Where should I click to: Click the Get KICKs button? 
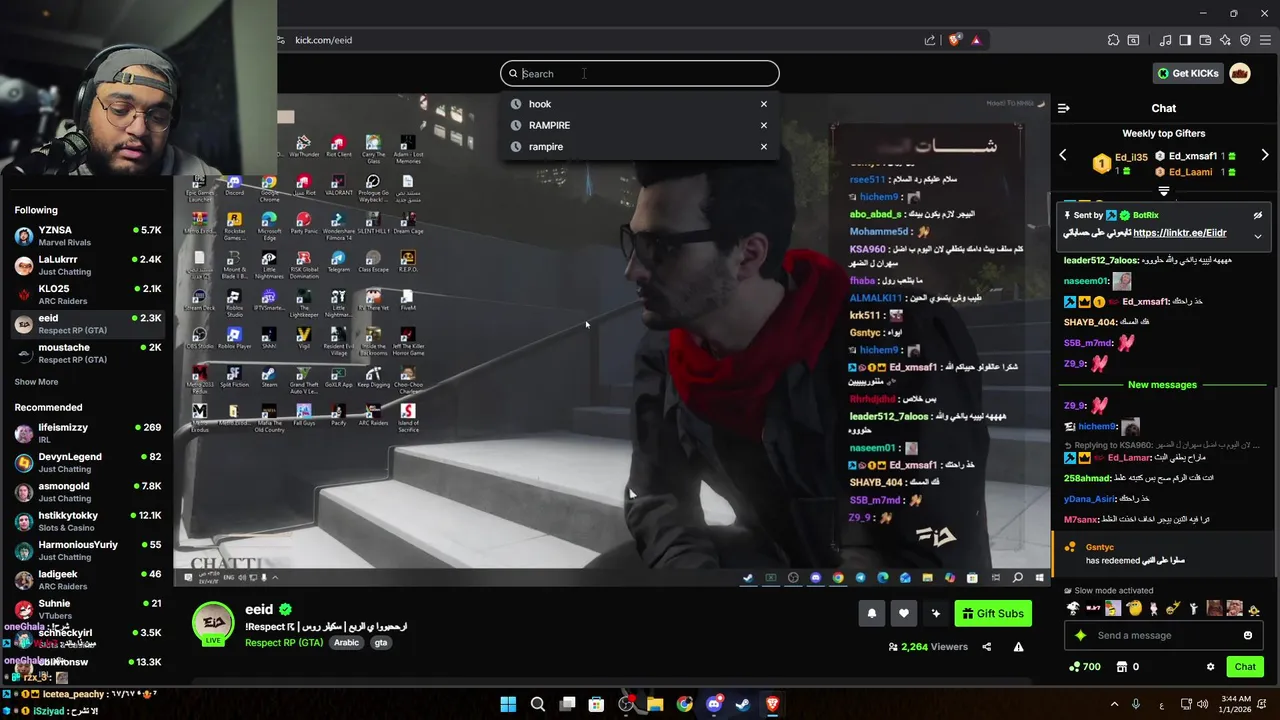1188,73
